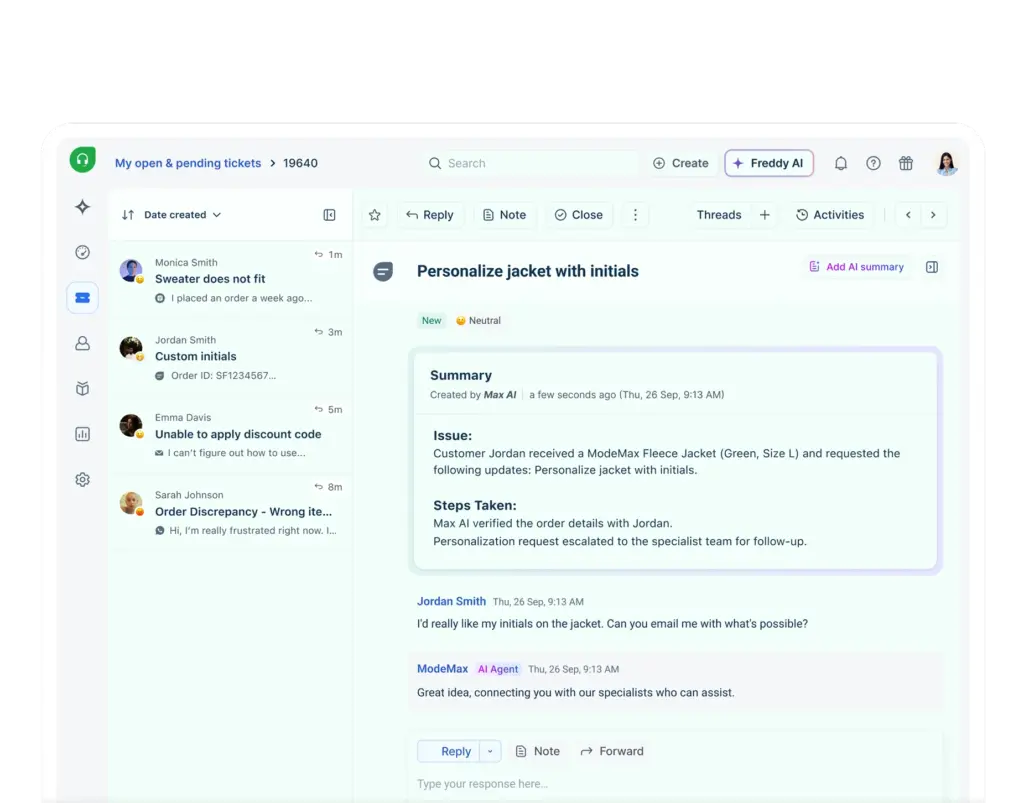Screen dimensions: 1024x803
Task: Toggle the ticket details side panel
Action: click(x=932, y=267)
